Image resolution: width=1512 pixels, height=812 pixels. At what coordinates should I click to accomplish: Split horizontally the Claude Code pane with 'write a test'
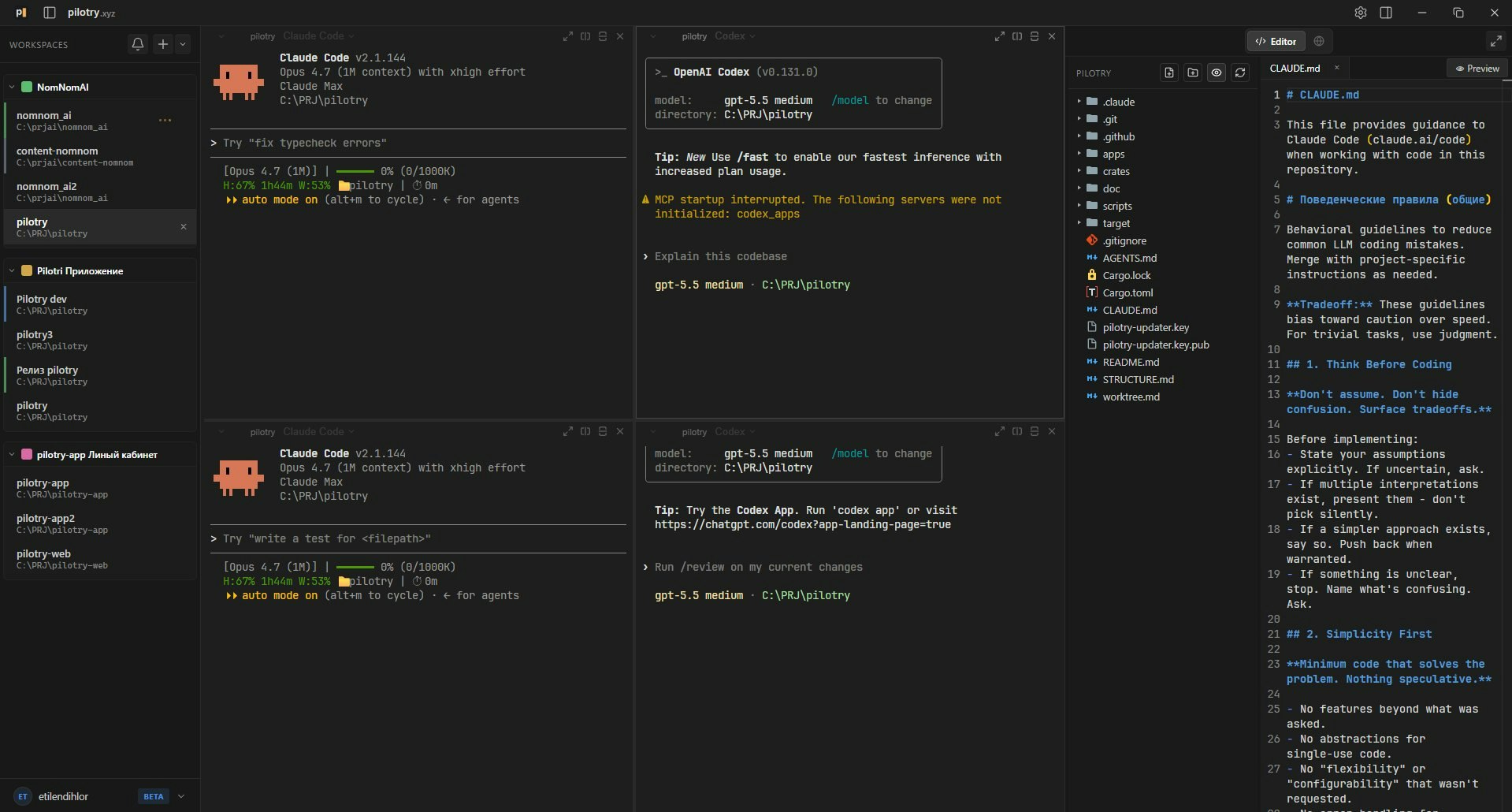point(603,431)
